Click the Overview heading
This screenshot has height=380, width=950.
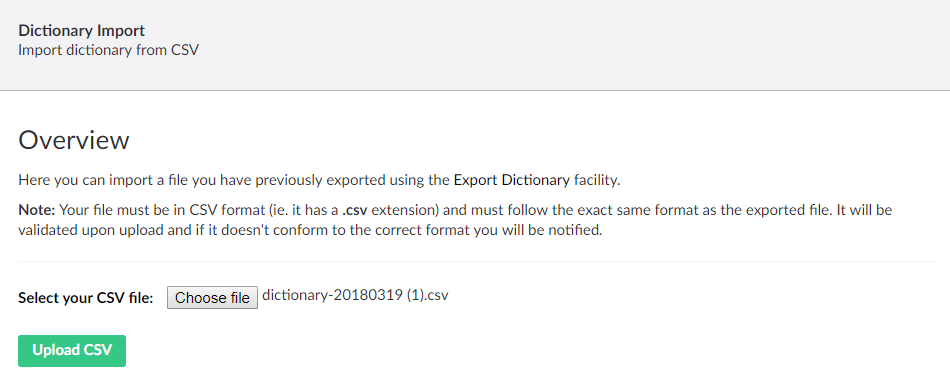point(74,140)
